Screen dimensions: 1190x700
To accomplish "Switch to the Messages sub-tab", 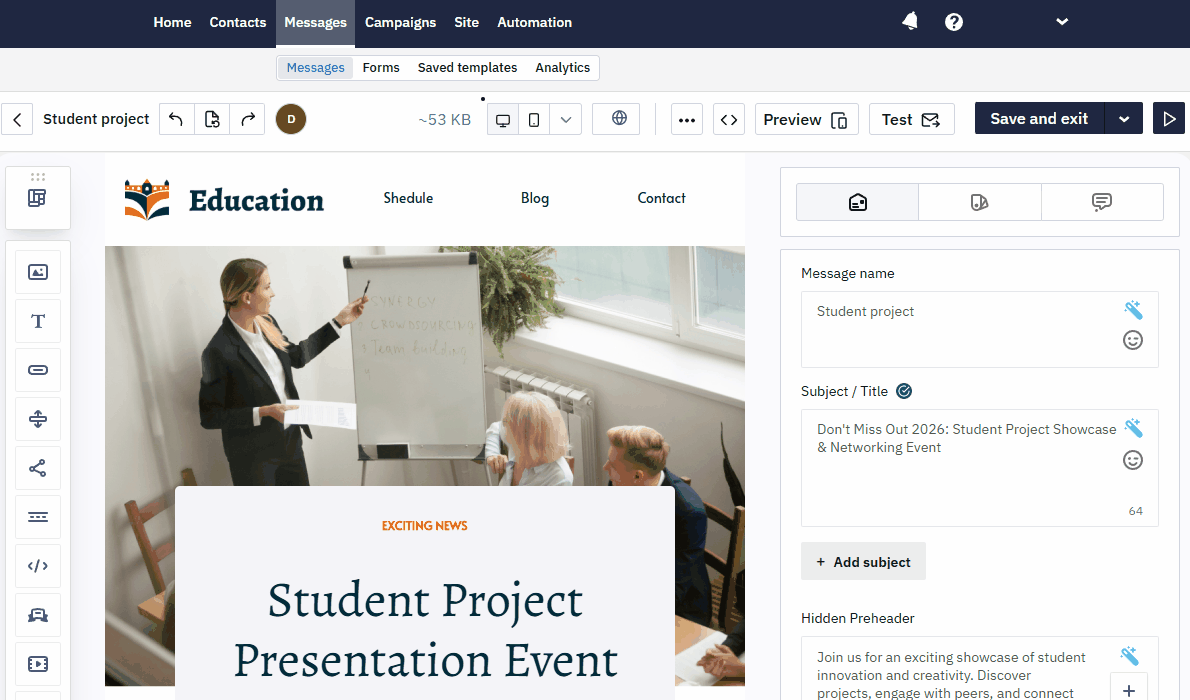I will (x=315, y=68).
